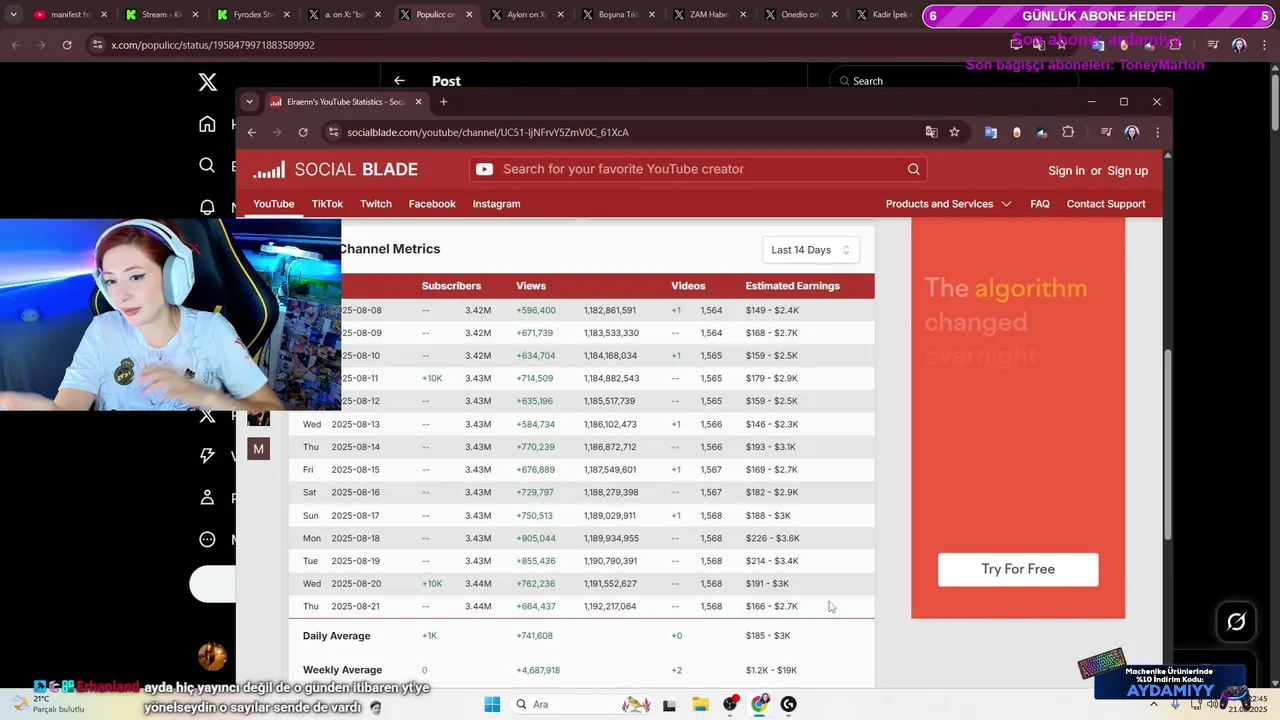The height and width of the screenshot is (720, 1280).
Task: Open media controls in front Chrome window
Action: [x=1106, y=132]
